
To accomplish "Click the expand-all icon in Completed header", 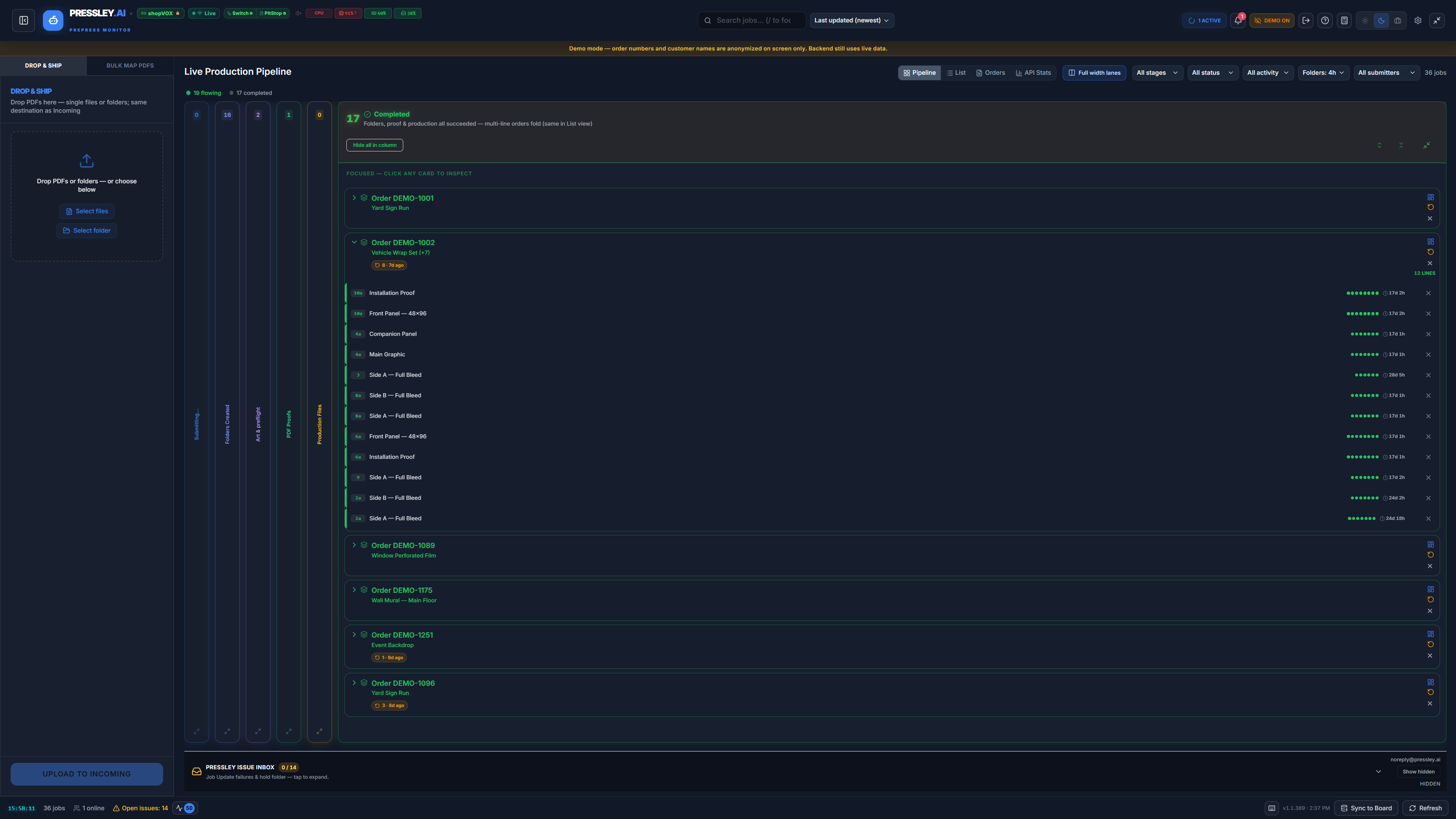I will [x=1380, y=145].
